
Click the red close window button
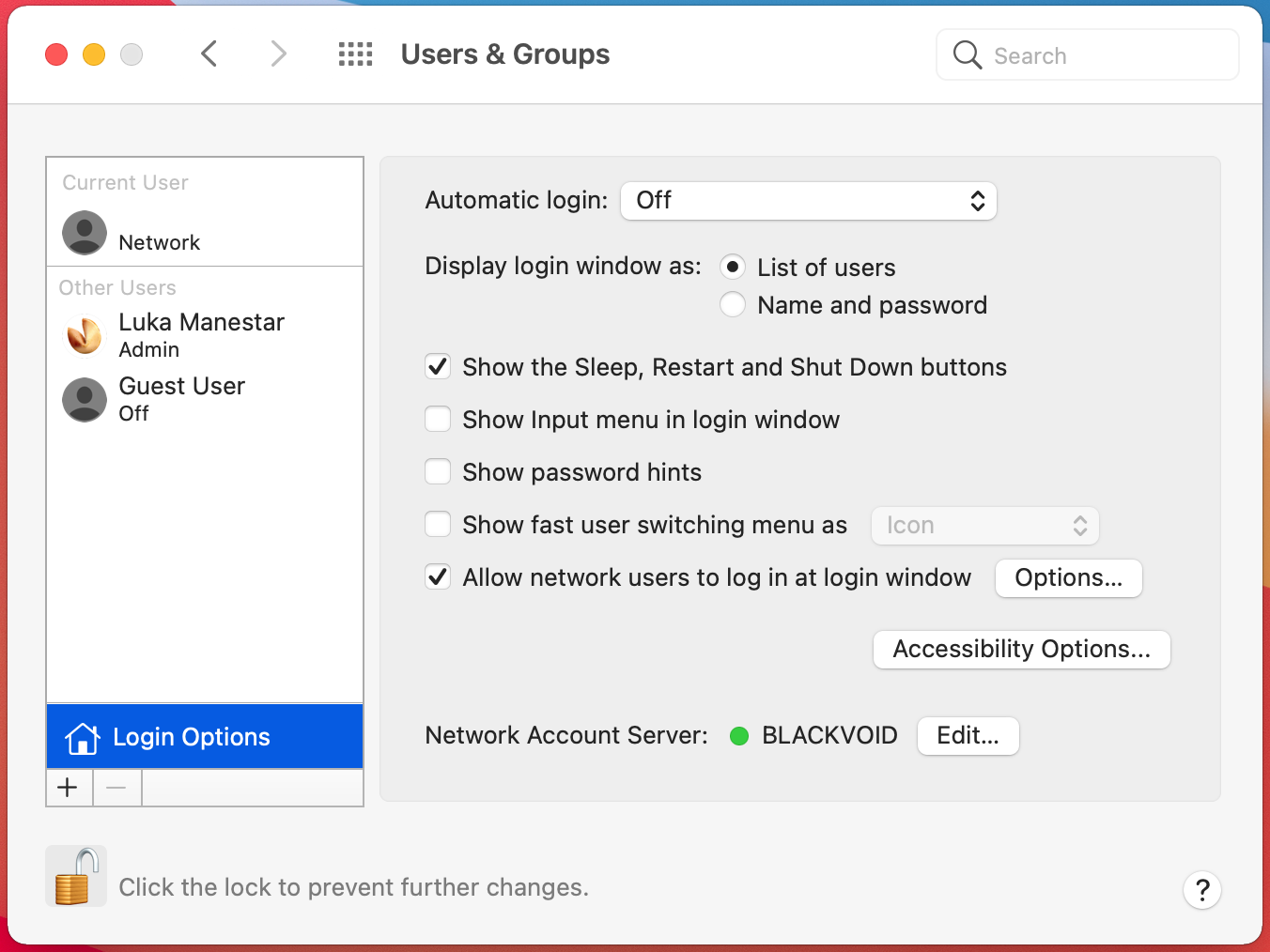pyautogui.click(x=56, y=54)
